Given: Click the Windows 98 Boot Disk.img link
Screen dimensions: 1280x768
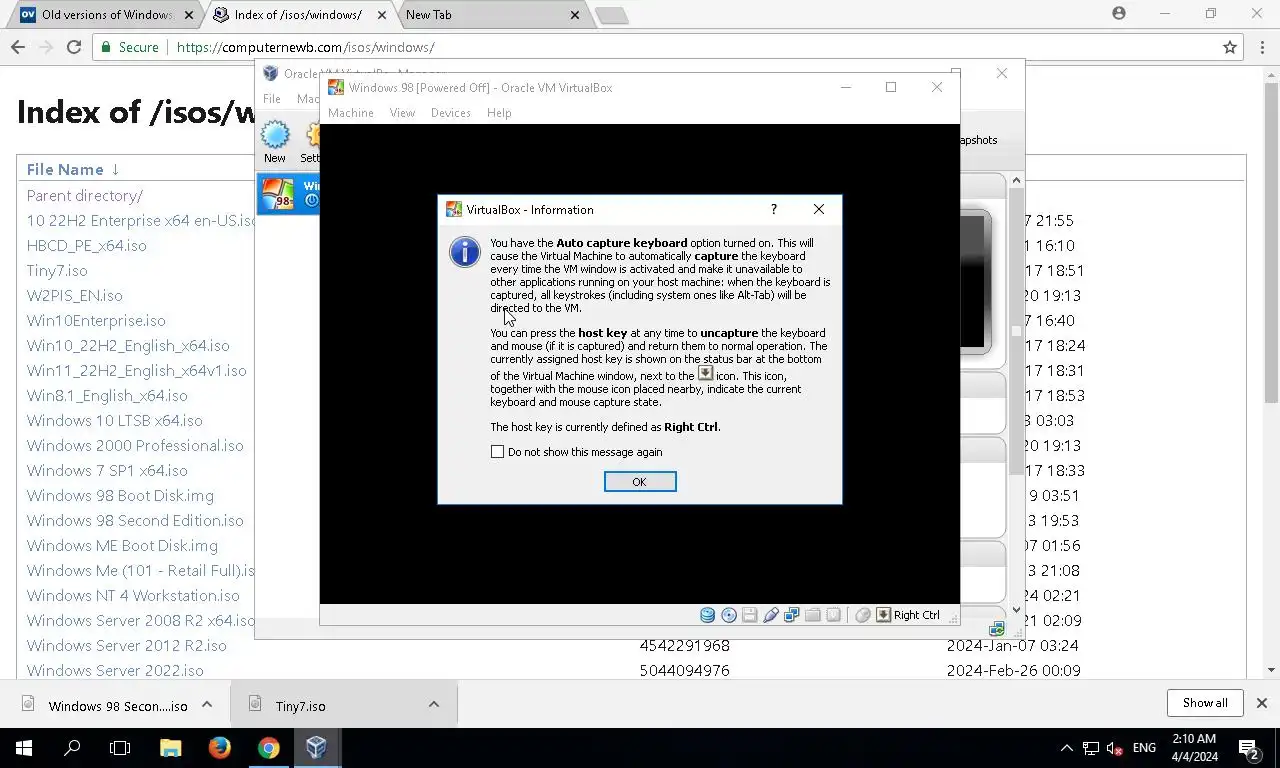Looking at the screenshot, I should 120,495.
